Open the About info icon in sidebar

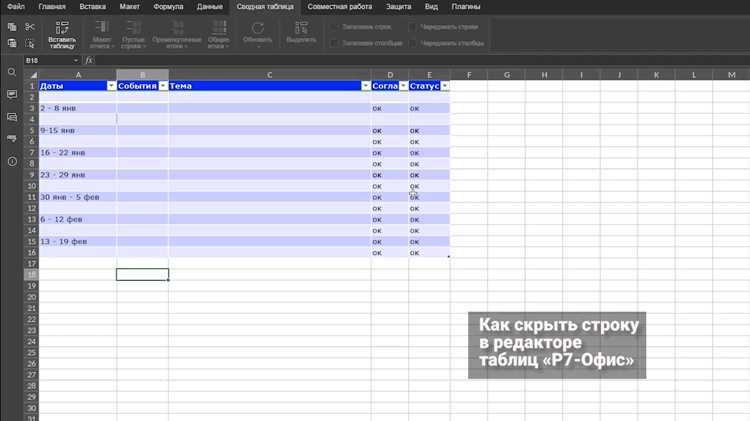point(12,162)
